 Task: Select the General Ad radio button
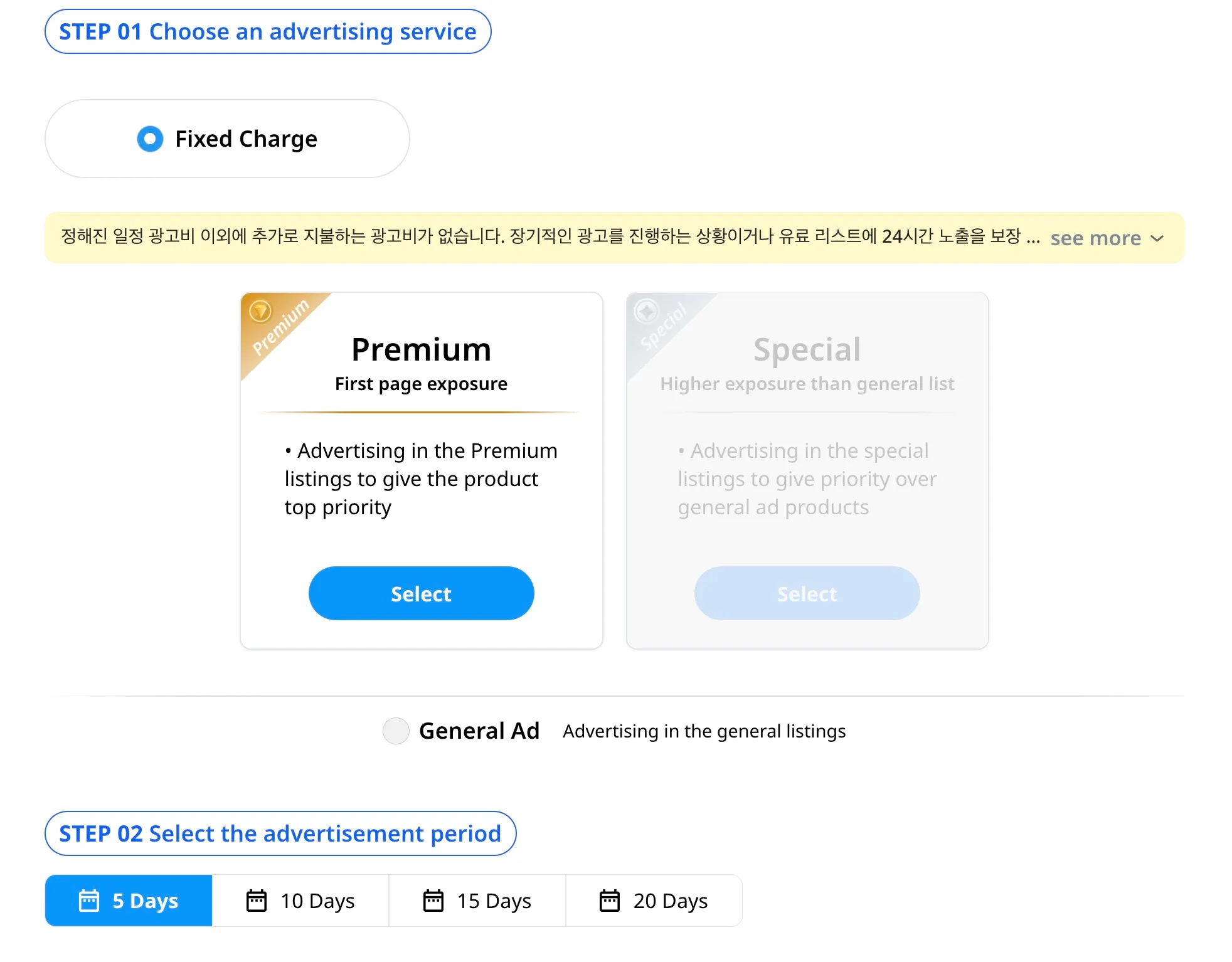coord(396,731)
